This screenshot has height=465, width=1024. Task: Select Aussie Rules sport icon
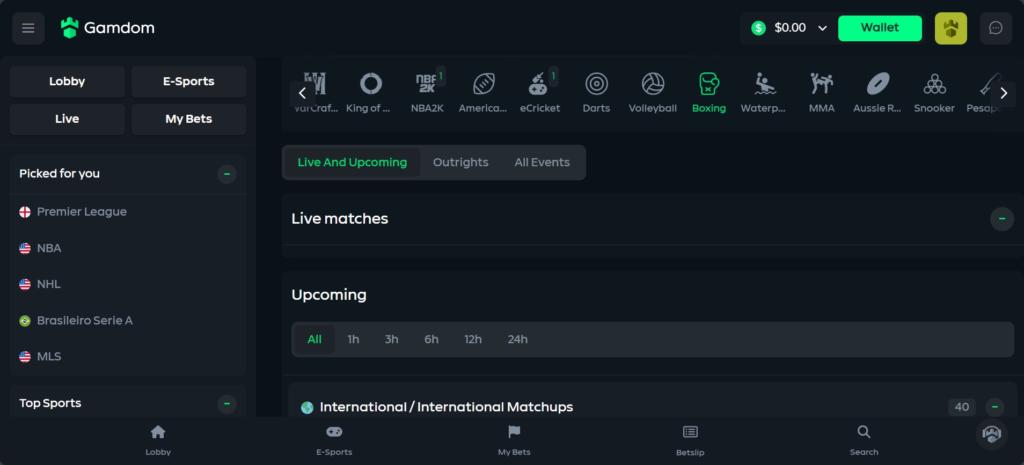[x=878, y=93]
